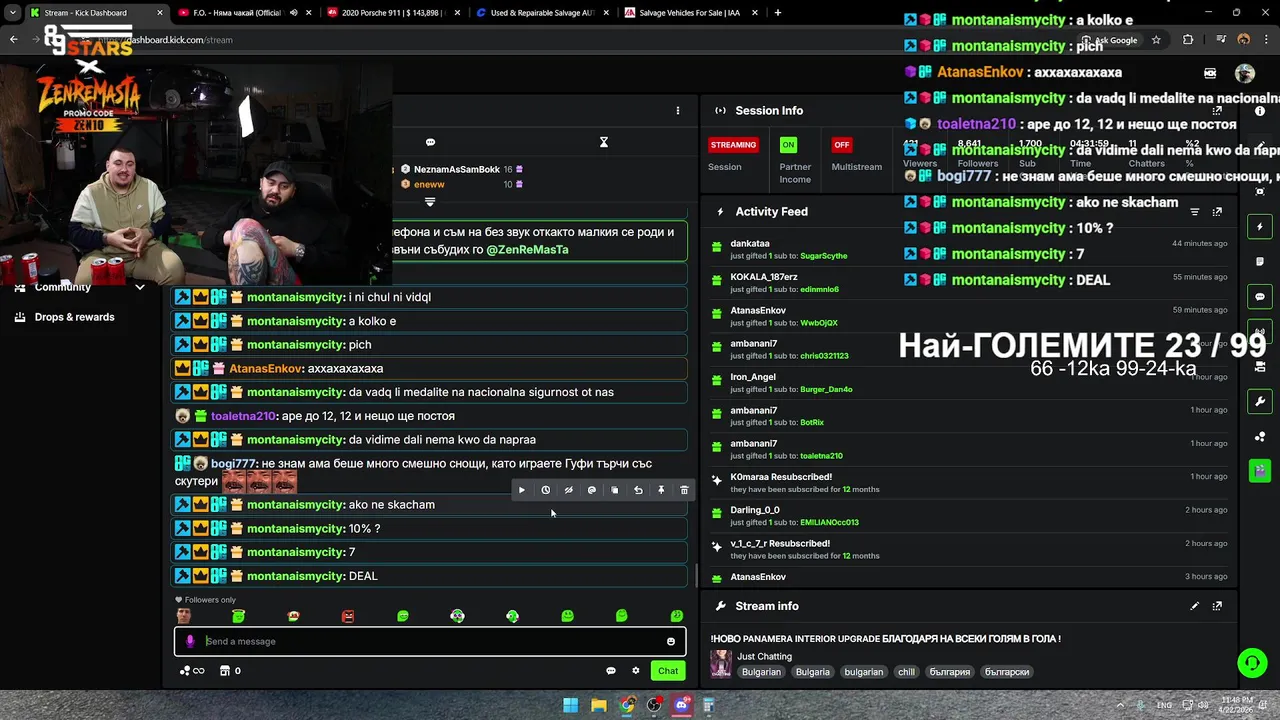
Task: Open the Burger_Dan4o user link
Action: click(826, 389)
